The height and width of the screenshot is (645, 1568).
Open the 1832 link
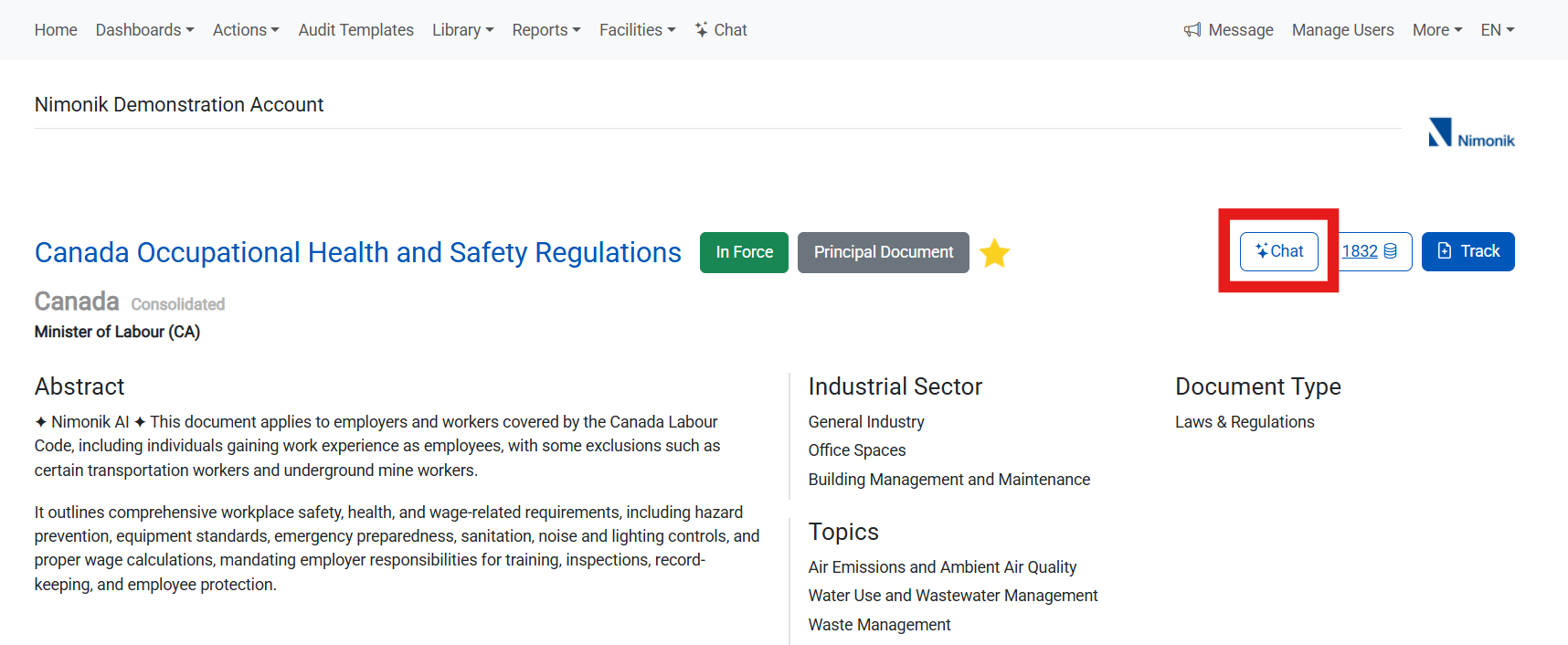click(x=1360, y=251)
